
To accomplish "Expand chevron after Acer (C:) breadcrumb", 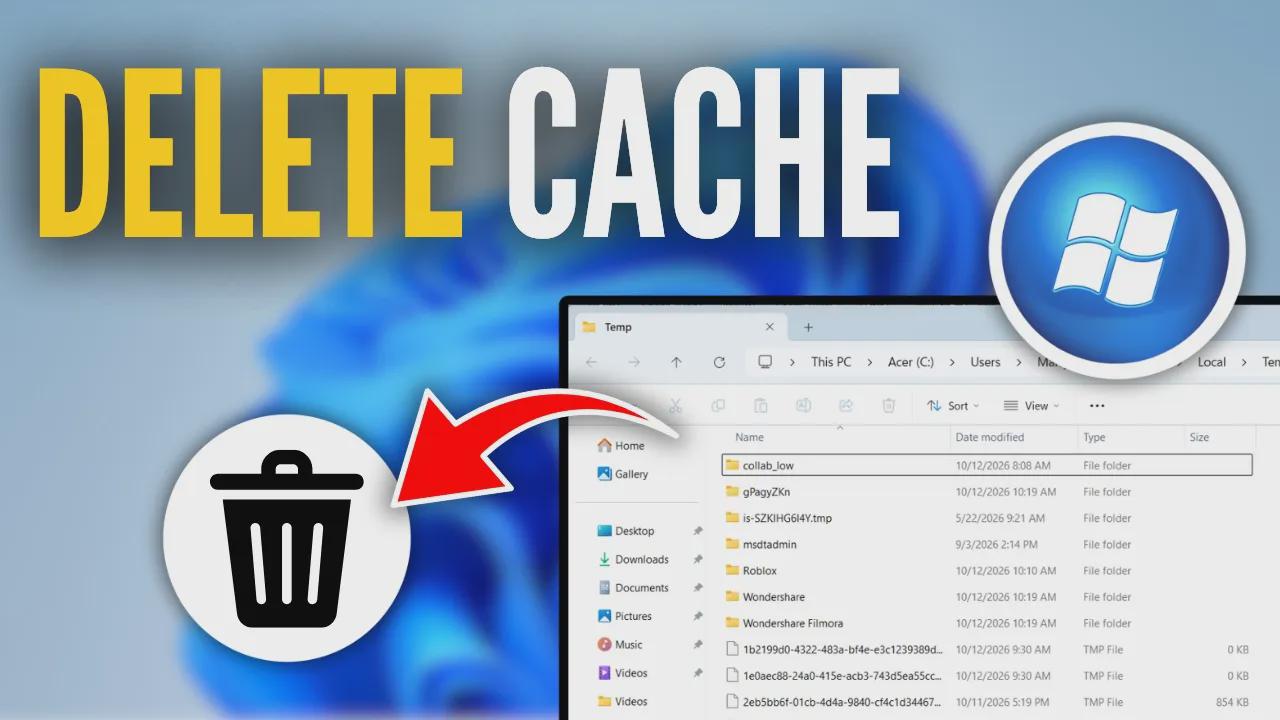I will point(952,362).
